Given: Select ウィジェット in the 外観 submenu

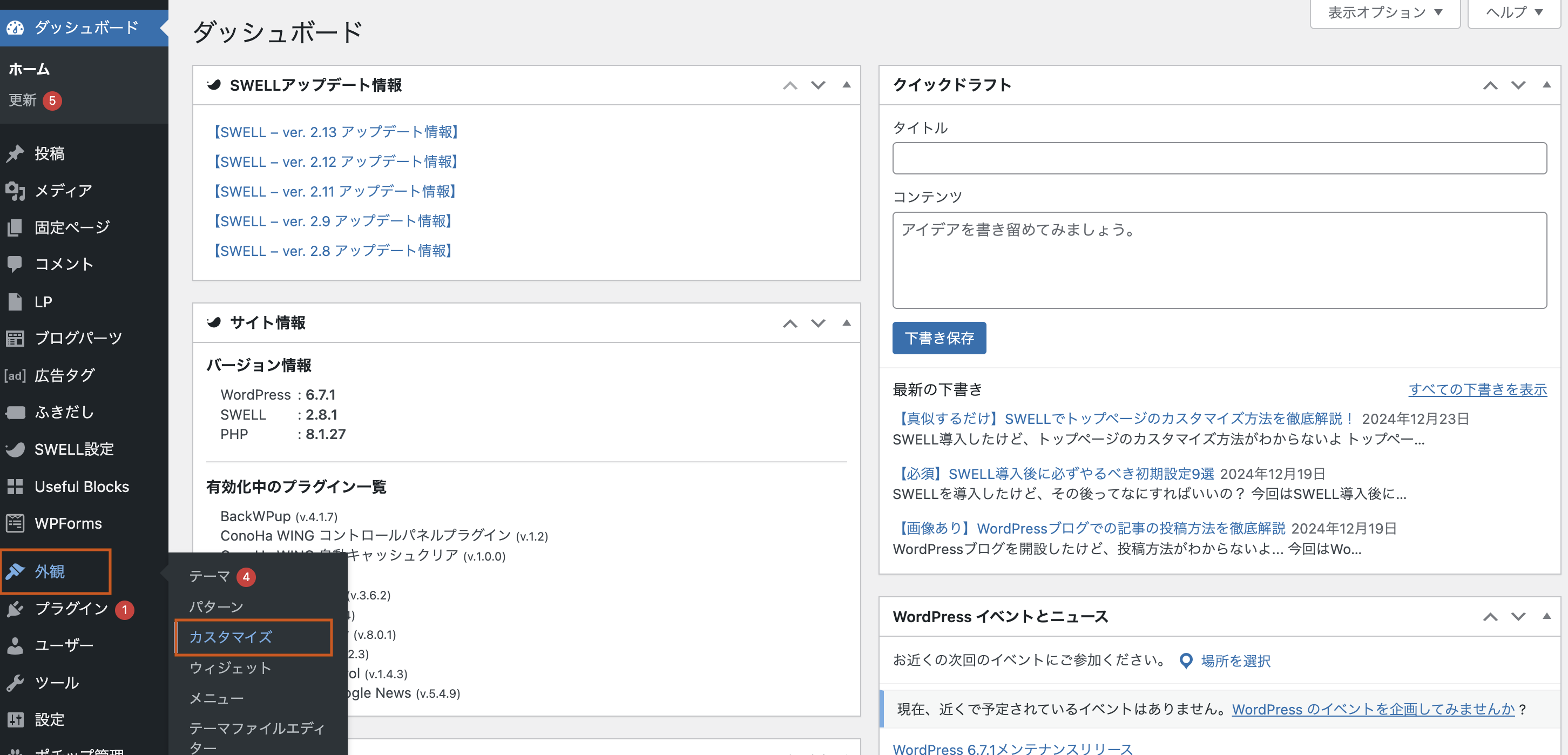Looking at the screenshot, I should [x=230, y=668].
